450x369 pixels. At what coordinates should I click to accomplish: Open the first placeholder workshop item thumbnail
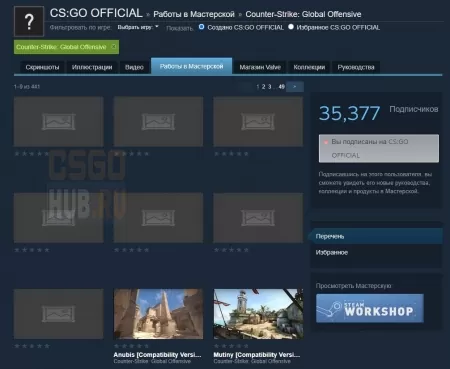point(59,122)
